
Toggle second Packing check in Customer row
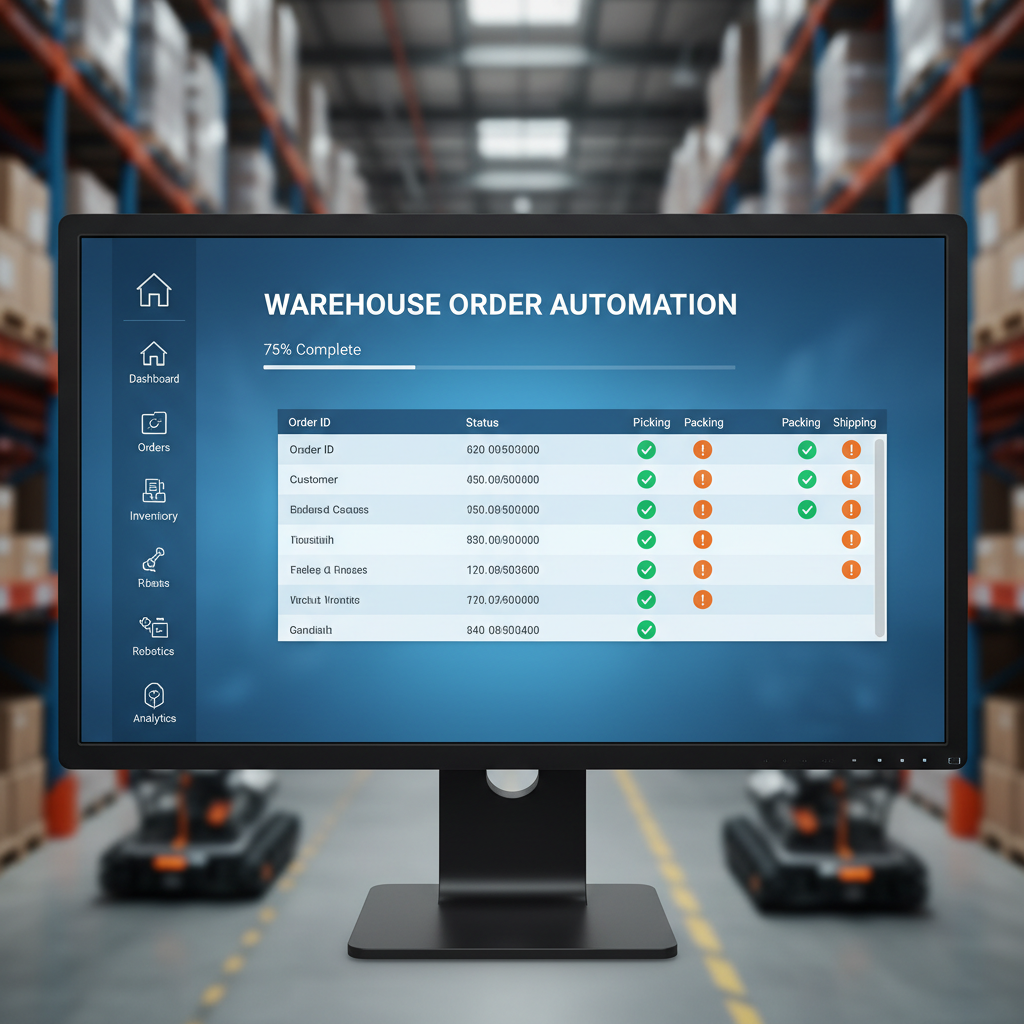807,480
